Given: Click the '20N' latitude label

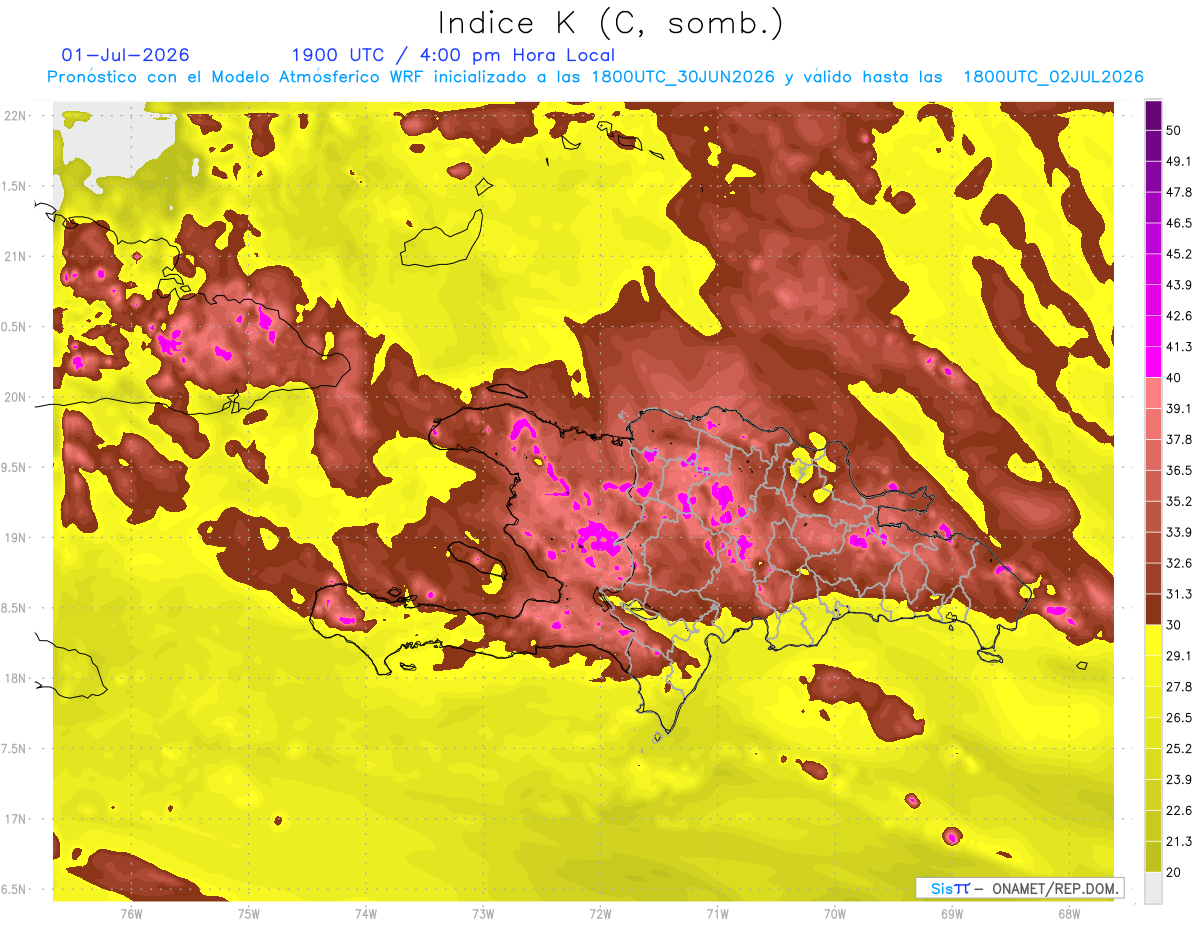Looking at the screenshot, I should [15, 397].
